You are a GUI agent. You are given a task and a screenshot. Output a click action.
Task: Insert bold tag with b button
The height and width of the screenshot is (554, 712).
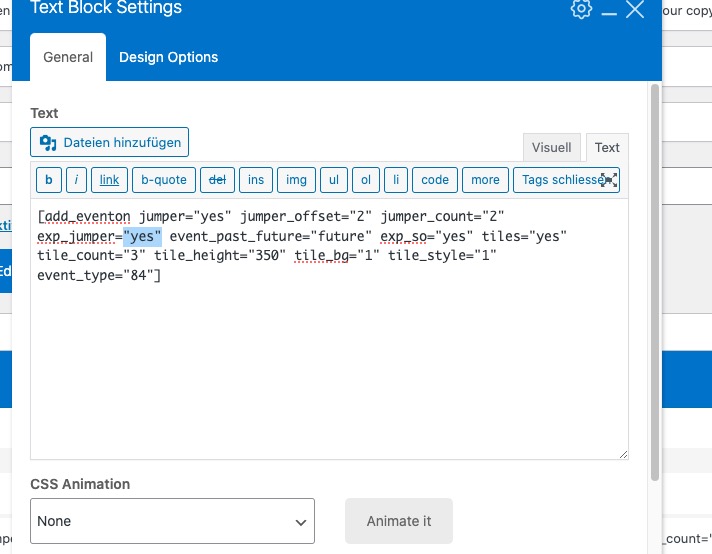(49, 180)
